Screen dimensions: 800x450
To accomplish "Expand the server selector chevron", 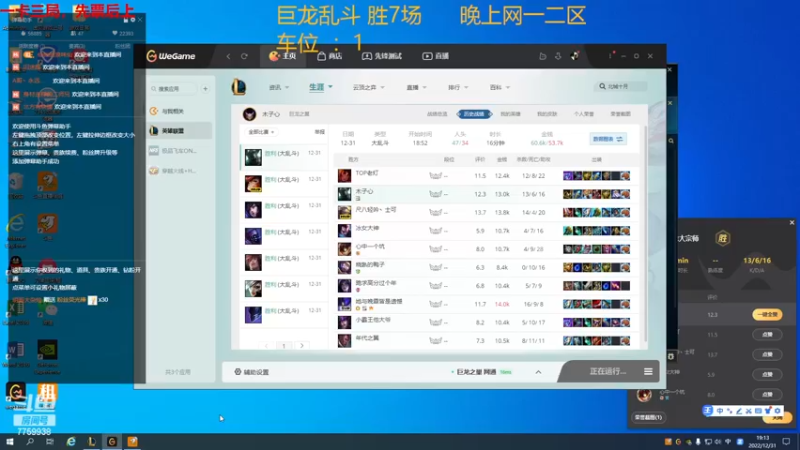I will tap(538, 372).
